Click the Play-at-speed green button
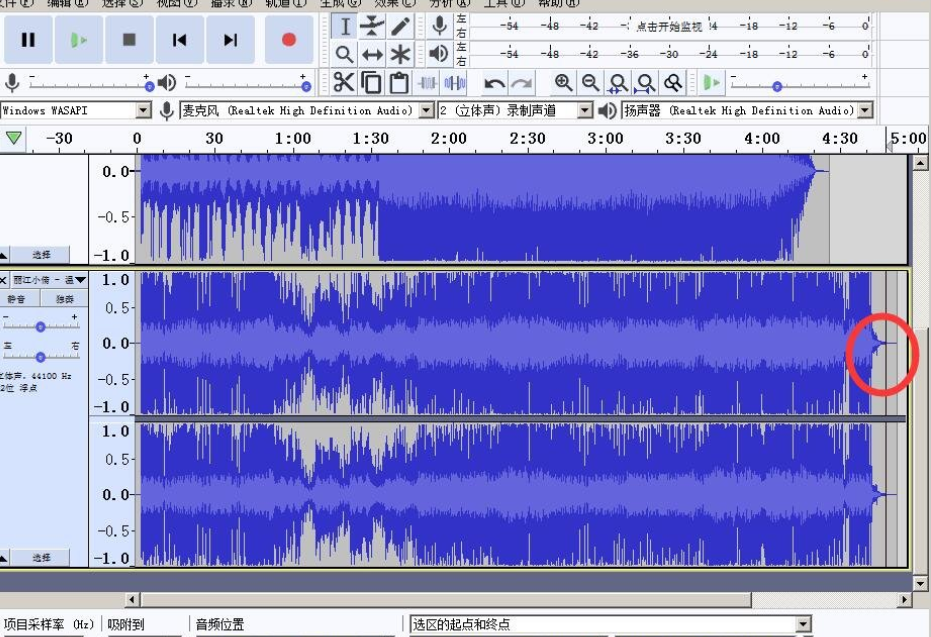931x637 pixels. pyautogui.click(x=711, y=83)
